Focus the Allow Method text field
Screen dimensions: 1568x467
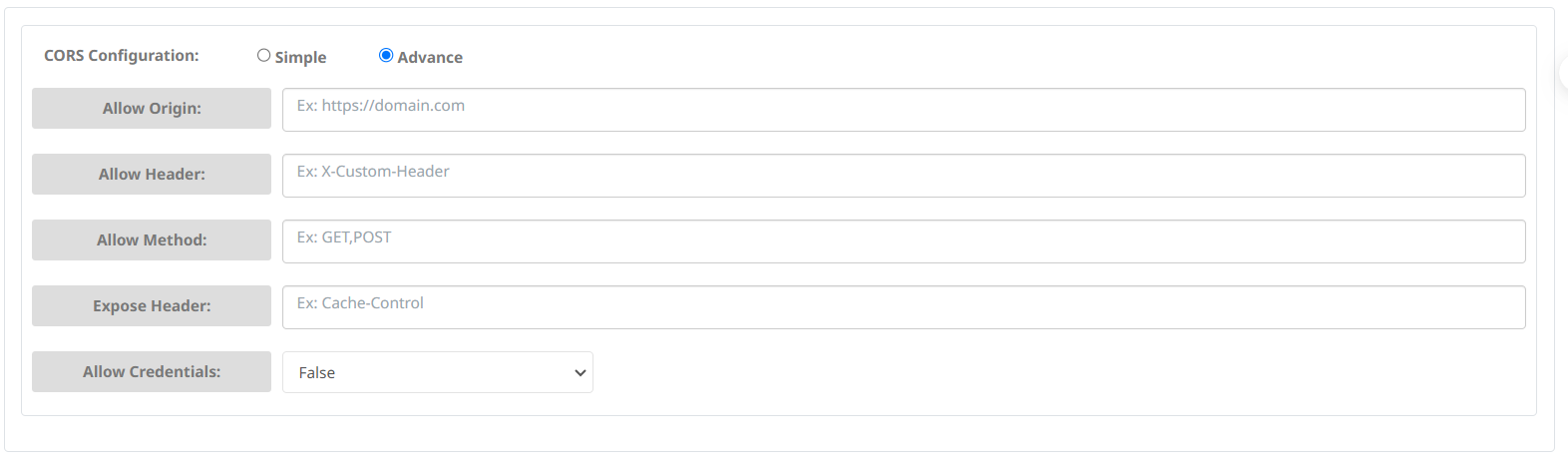pyautogui.click(x=903, y=241)
